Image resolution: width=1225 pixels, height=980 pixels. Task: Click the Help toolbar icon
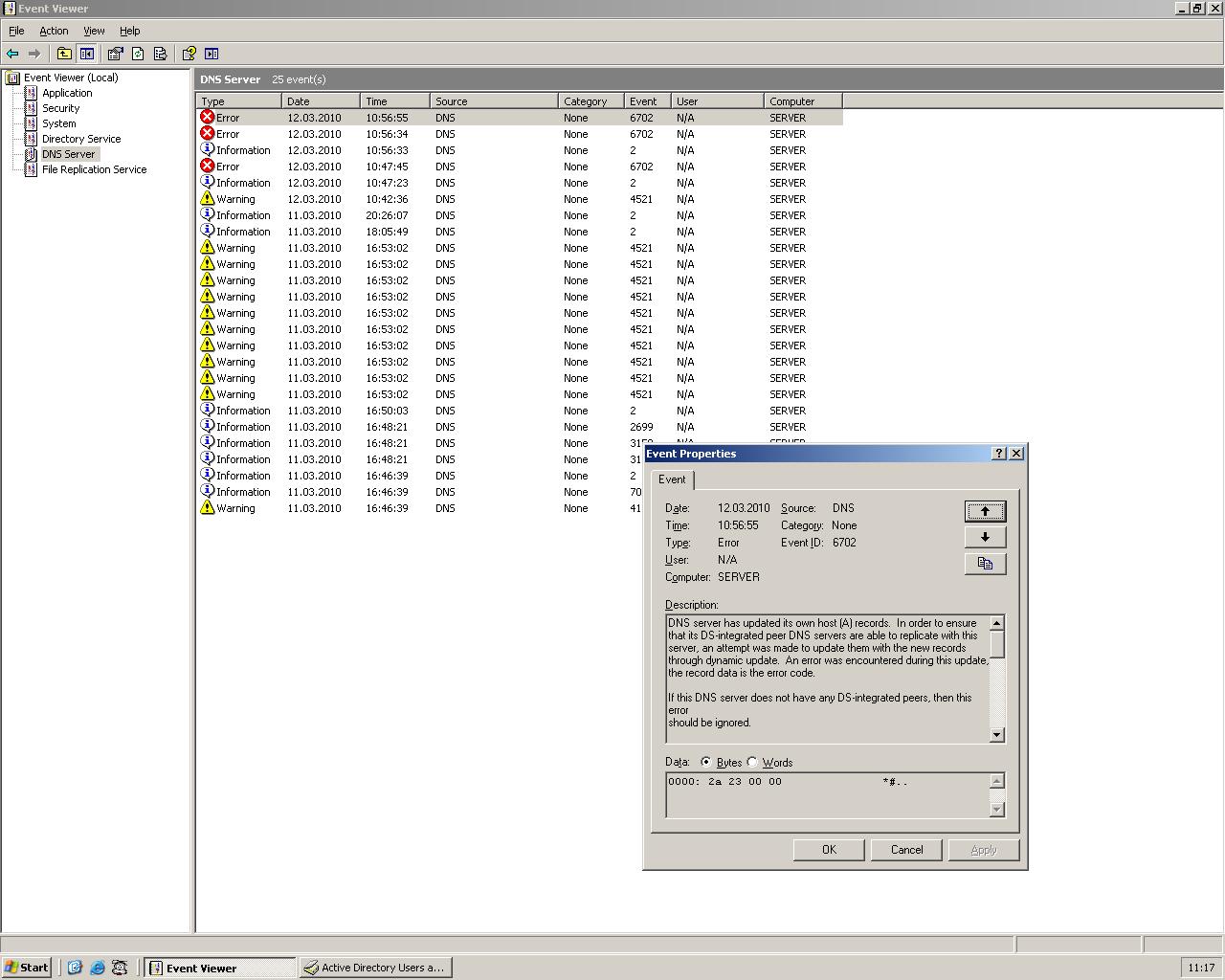[189, 54]
